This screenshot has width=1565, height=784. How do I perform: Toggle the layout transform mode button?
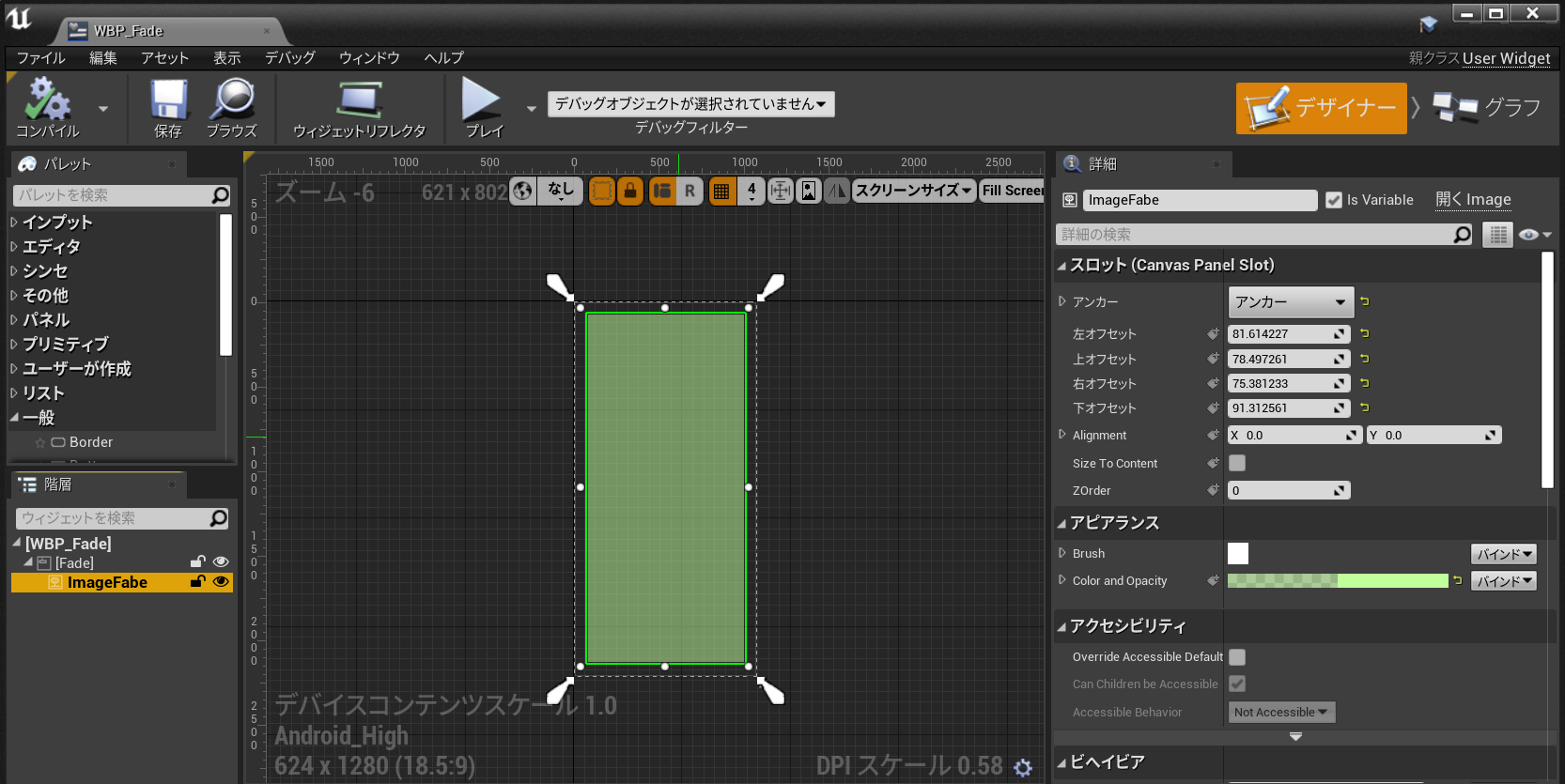pyautogui.click(x=662, y=191)
